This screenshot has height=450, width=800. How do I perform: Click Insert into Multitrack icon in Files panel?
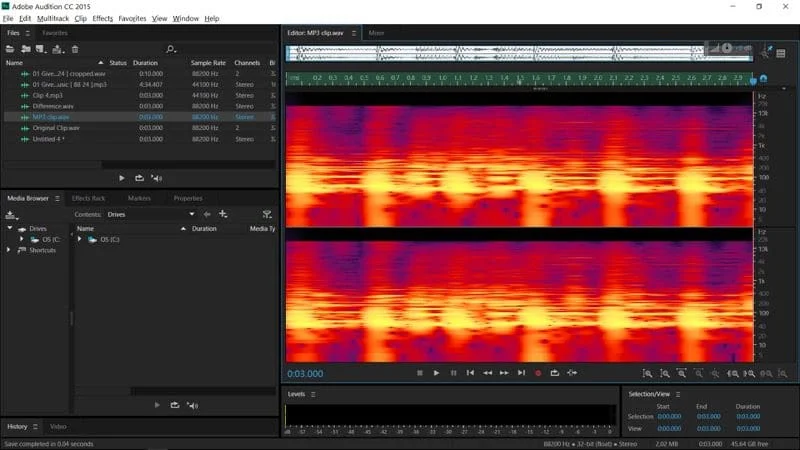point(58,49)
